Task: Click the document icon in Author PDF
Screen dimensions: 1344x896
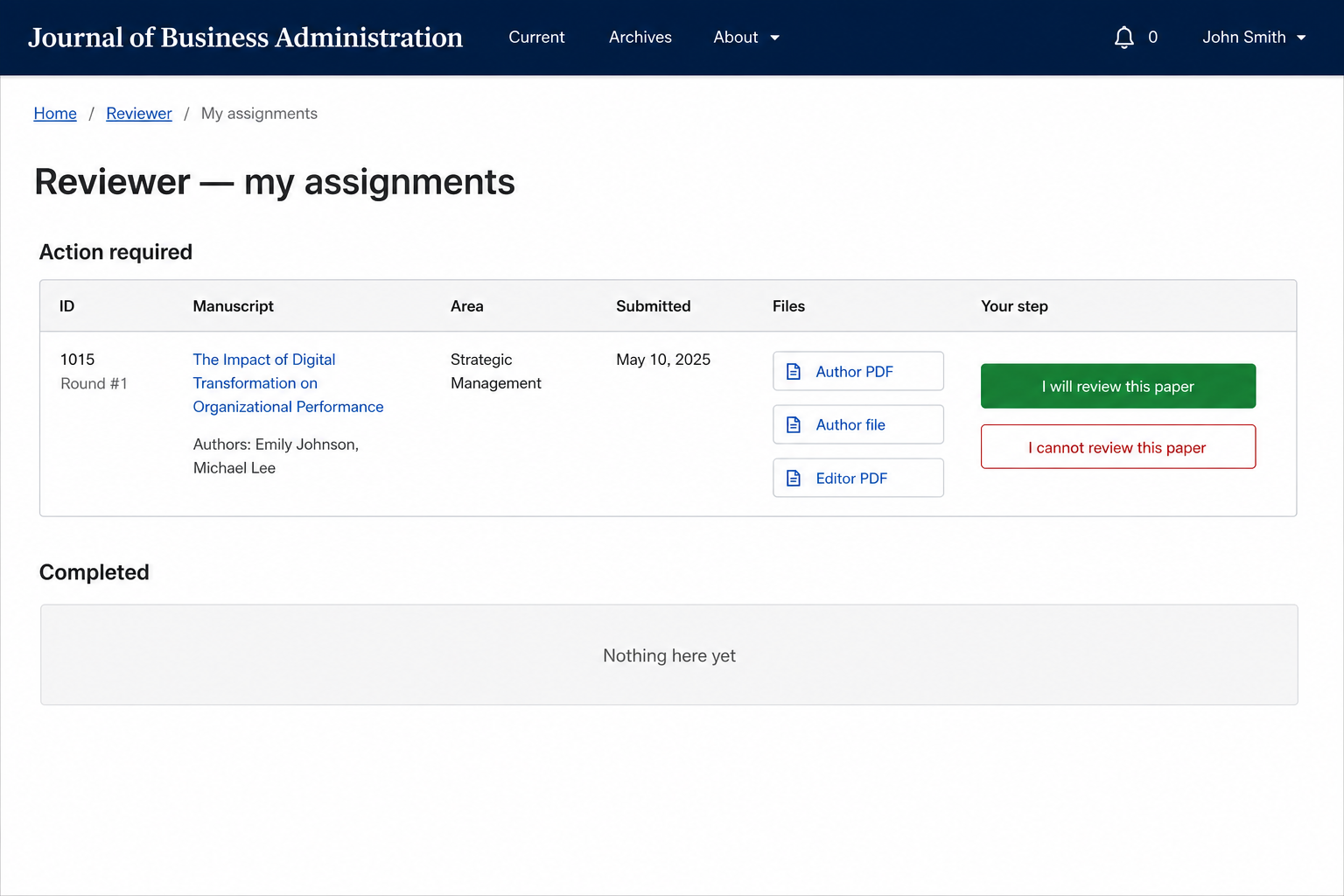Action: pyautogui.click(x=794, y=371)
